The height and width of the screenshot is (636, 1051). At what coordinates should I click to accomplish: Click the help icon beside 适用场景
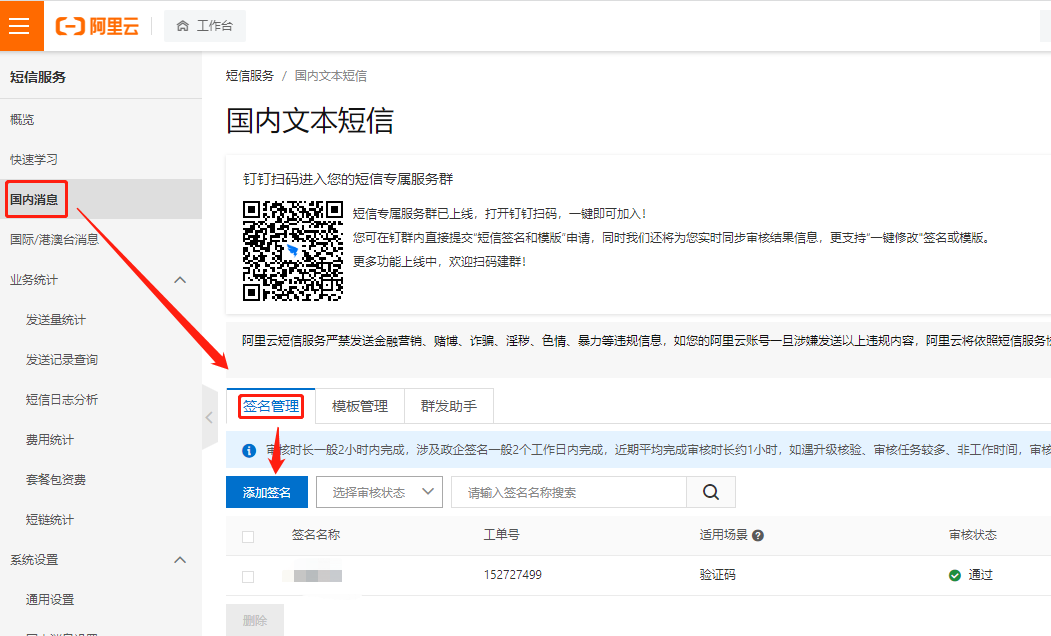click(x=758, y=536)
